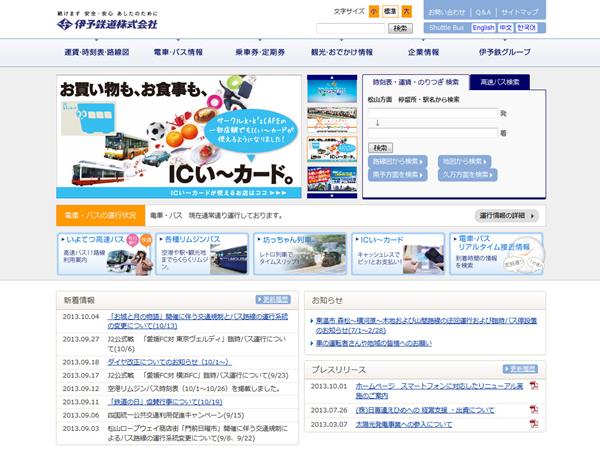Select the third ICい～カード slideshow thumbnail
600x452 pixels.
coord(332,149)
